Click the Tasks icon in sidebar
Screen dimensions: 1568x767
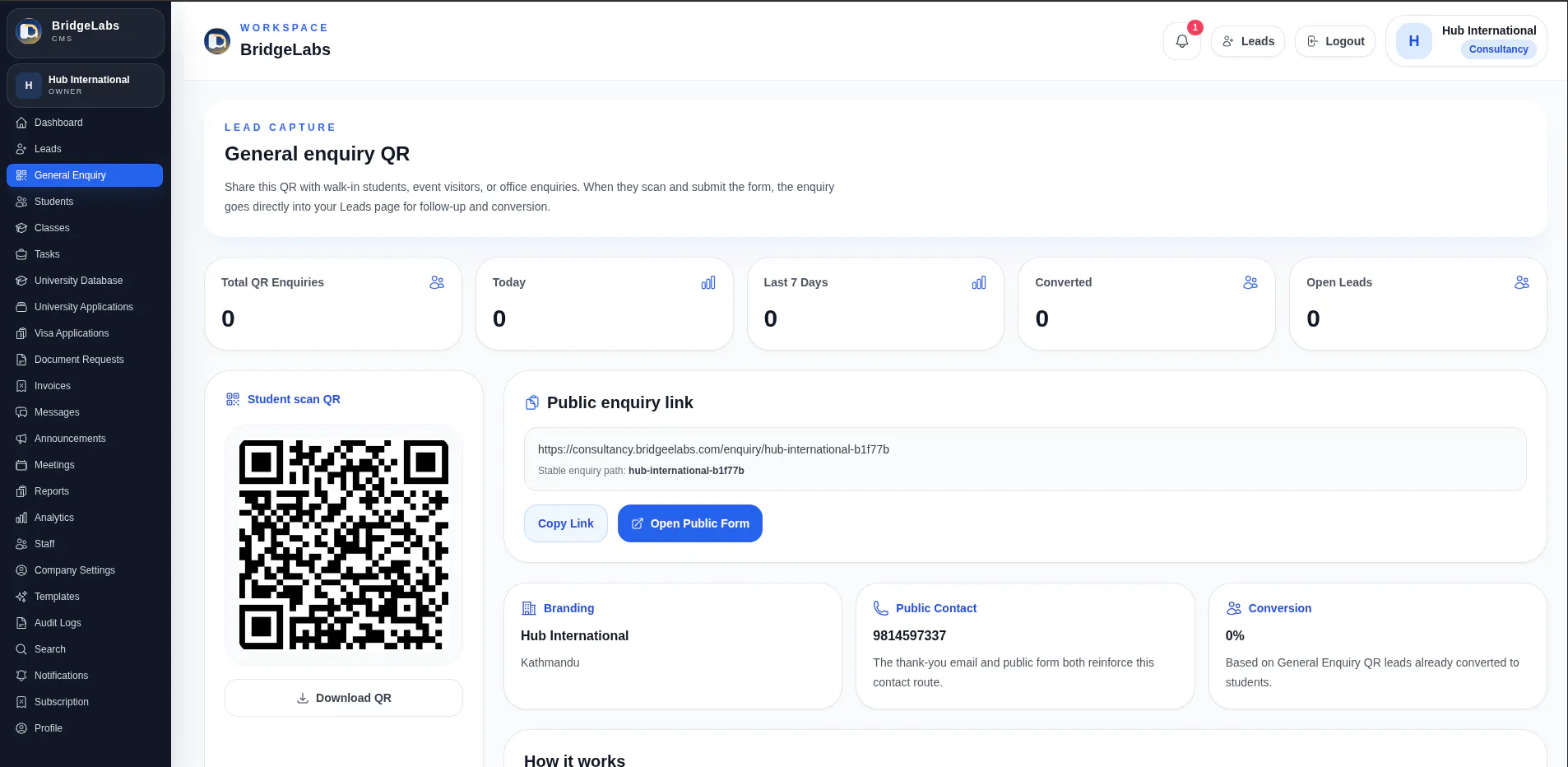[21, 254]
